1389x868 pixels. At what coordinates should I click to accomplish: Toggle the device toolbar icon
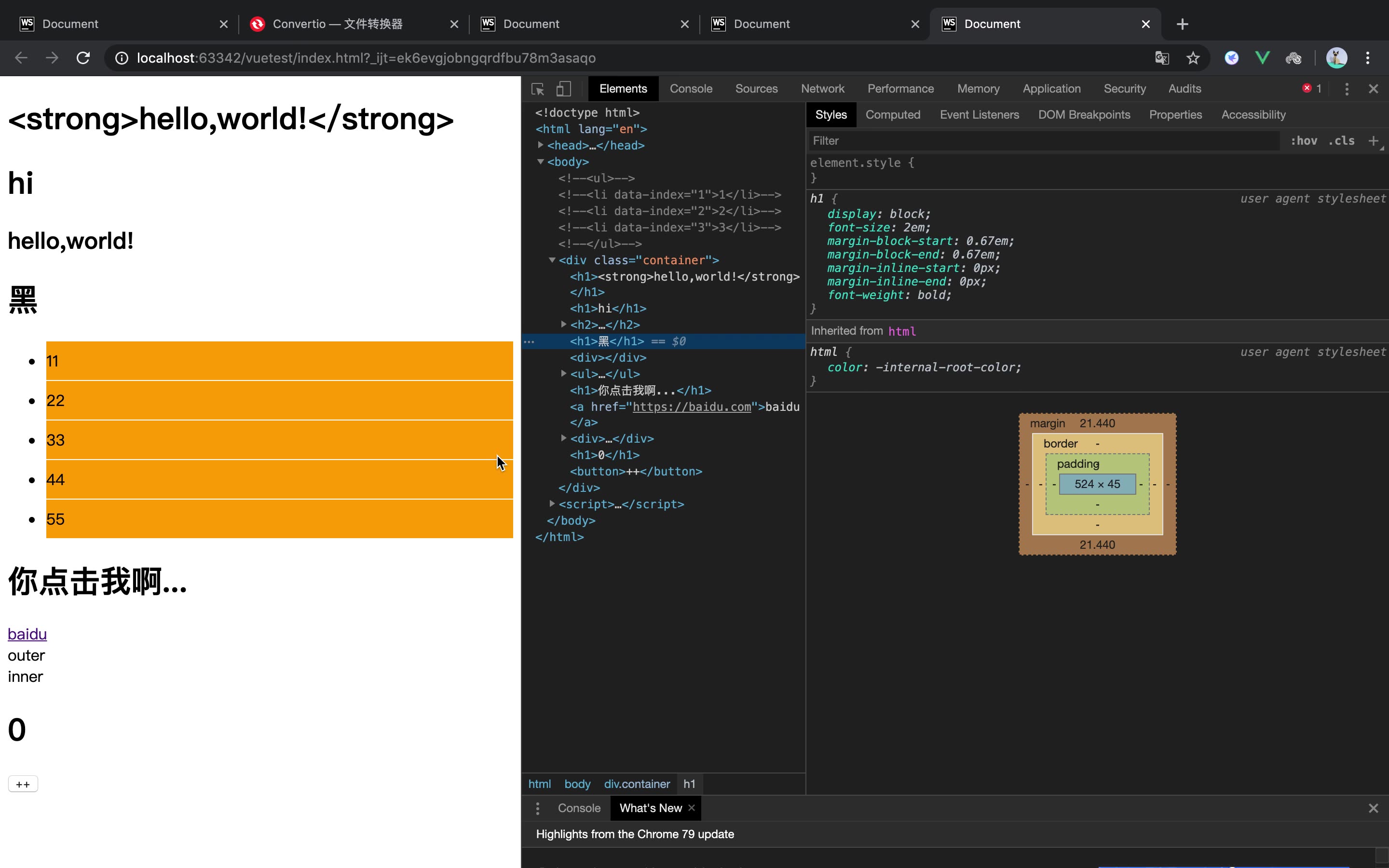click(564, 89)
